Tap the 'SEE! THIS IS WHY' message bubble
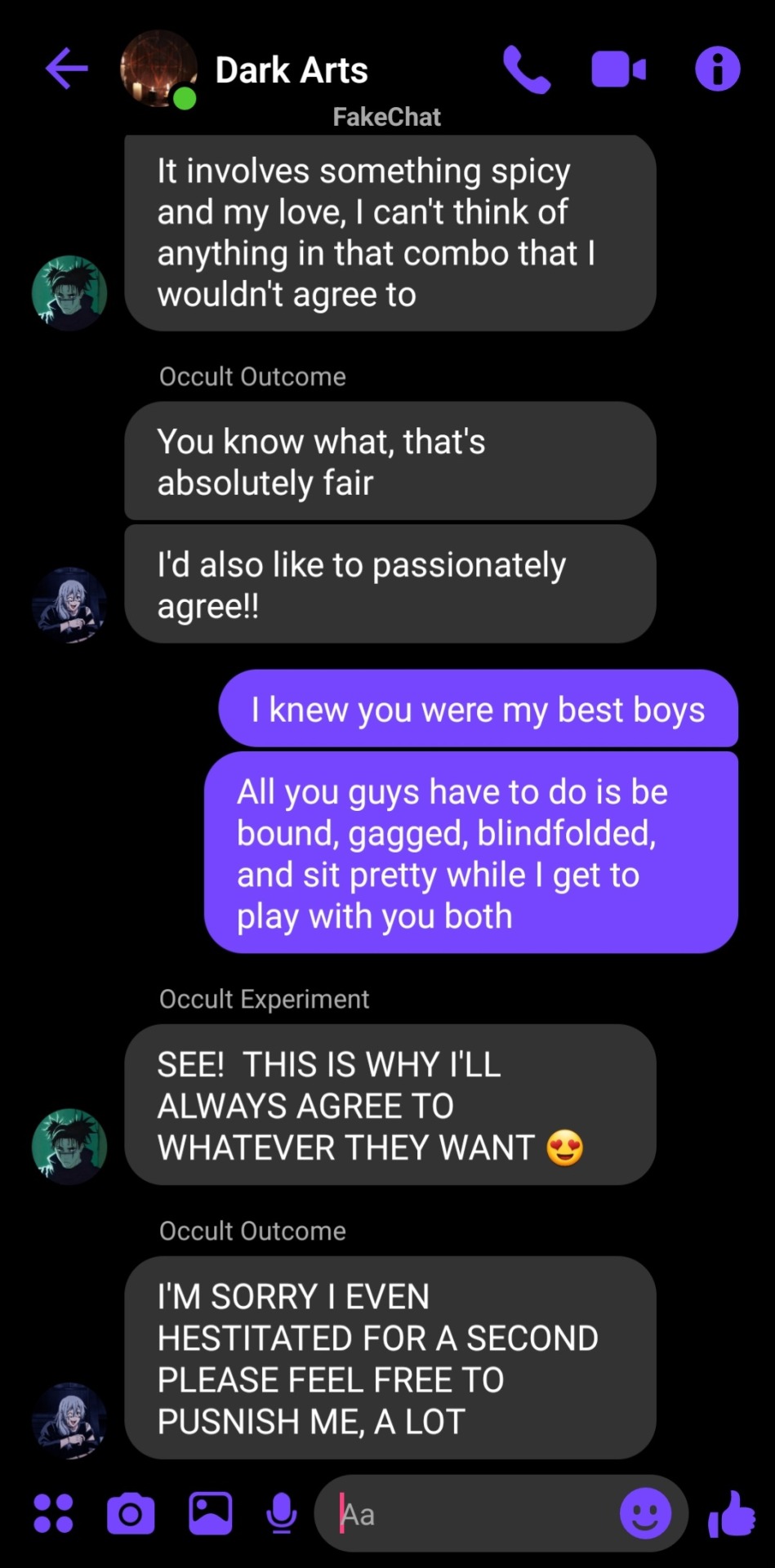Image resolution: width=775 pixels, height=1568 pixels. (x=390, y=1105)
